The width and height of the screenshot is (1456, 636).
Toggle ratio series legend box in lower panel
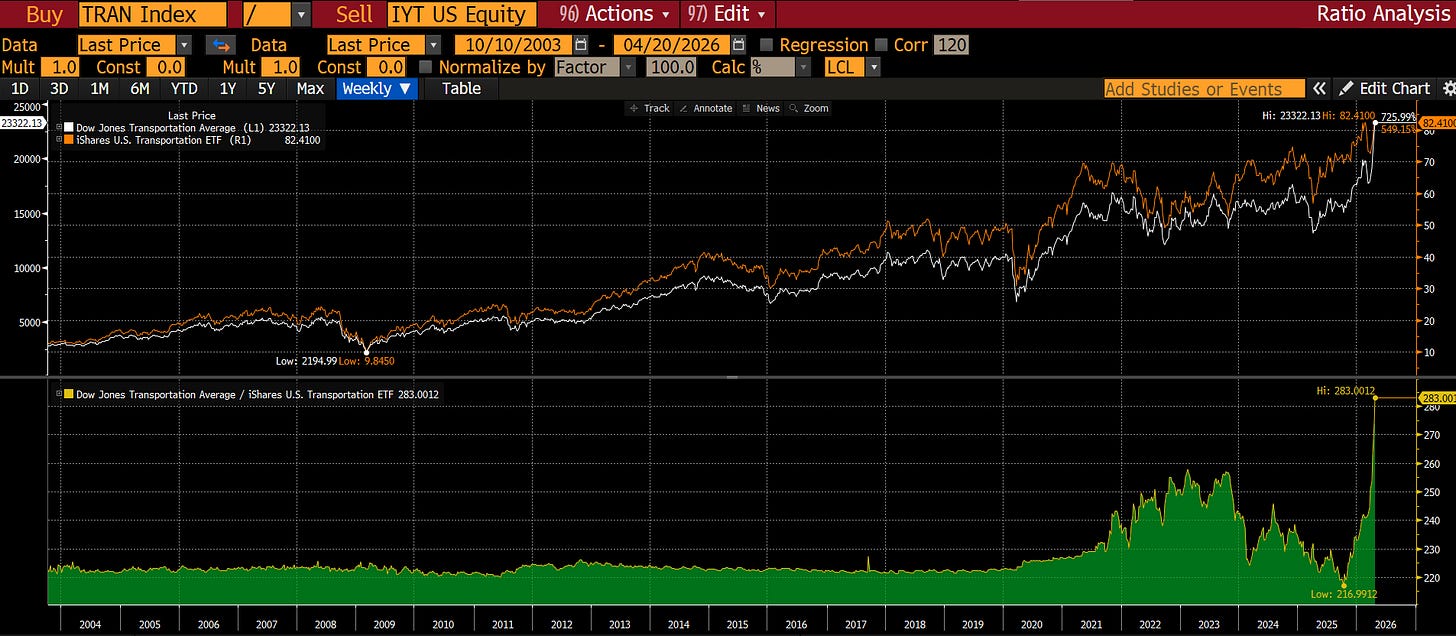(x=68, y=394)
